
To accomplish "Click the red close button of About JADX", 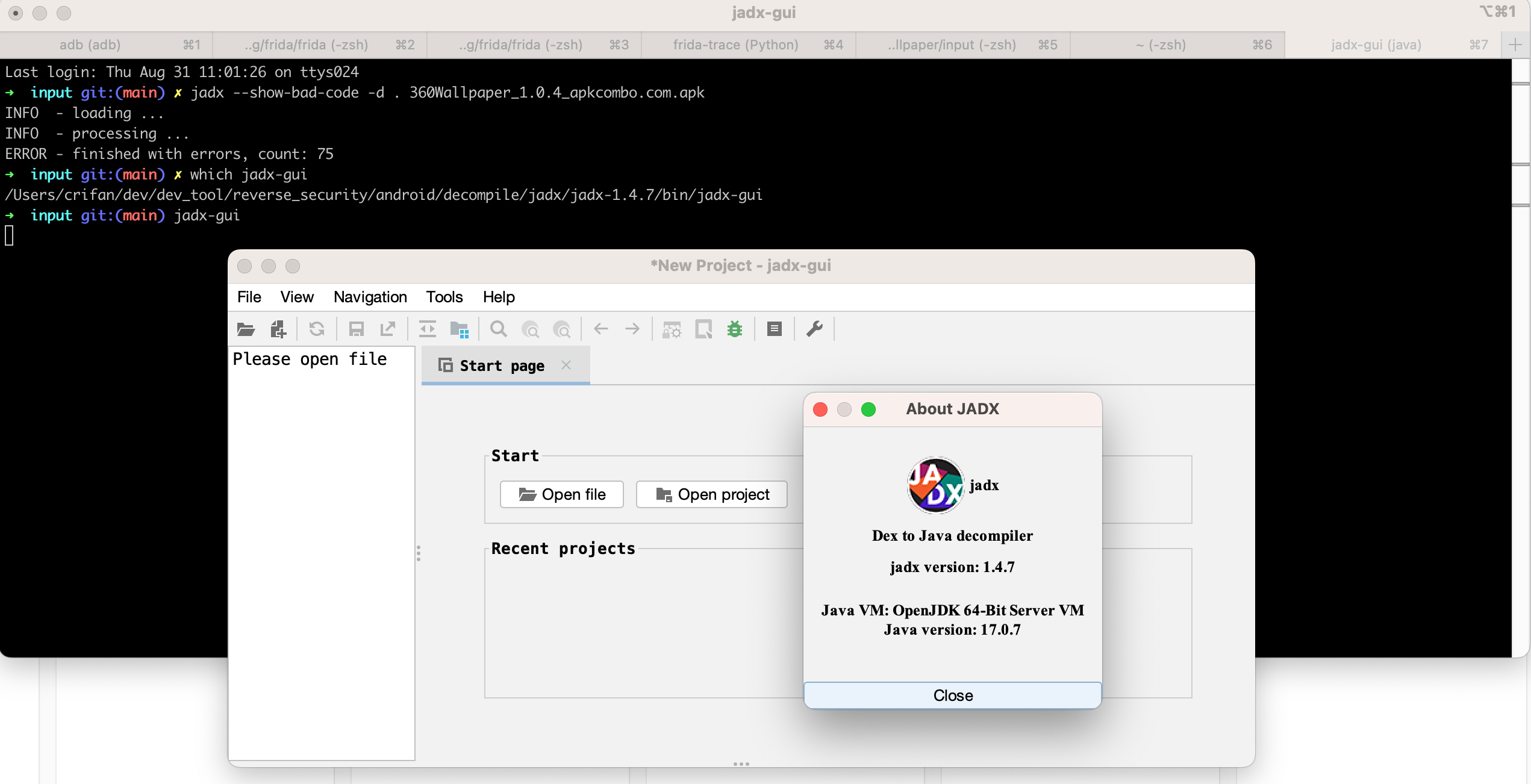I will coord(820,409).
